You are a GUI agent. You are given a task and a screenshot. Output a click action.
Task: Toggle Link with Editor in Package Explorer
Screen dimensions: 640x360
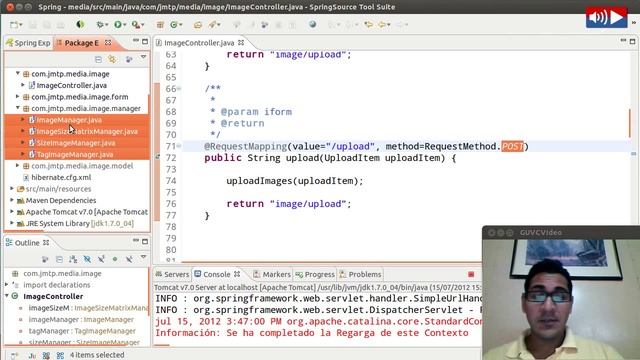coord(112,60)
